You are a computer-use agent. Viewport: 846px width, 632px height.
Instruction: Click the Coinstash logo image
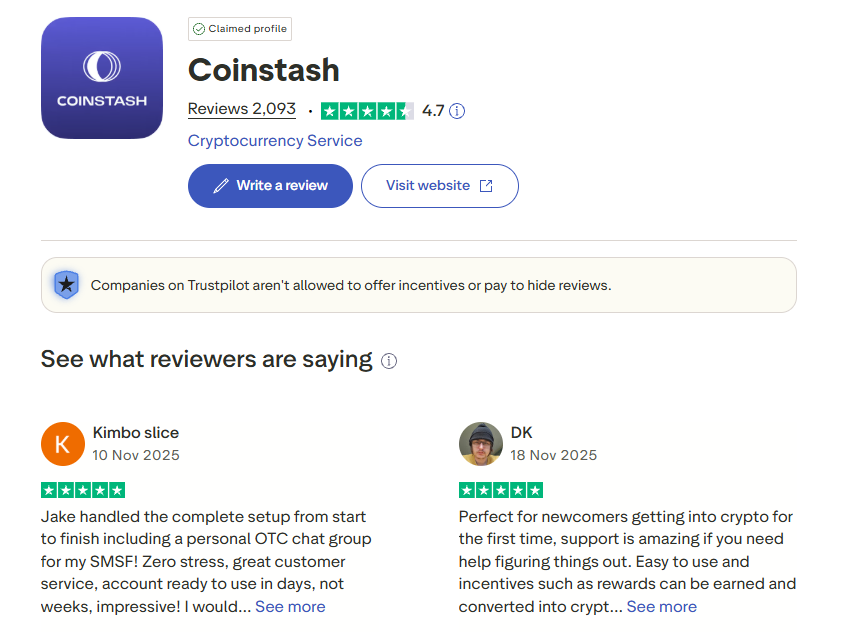pos(102,78)
